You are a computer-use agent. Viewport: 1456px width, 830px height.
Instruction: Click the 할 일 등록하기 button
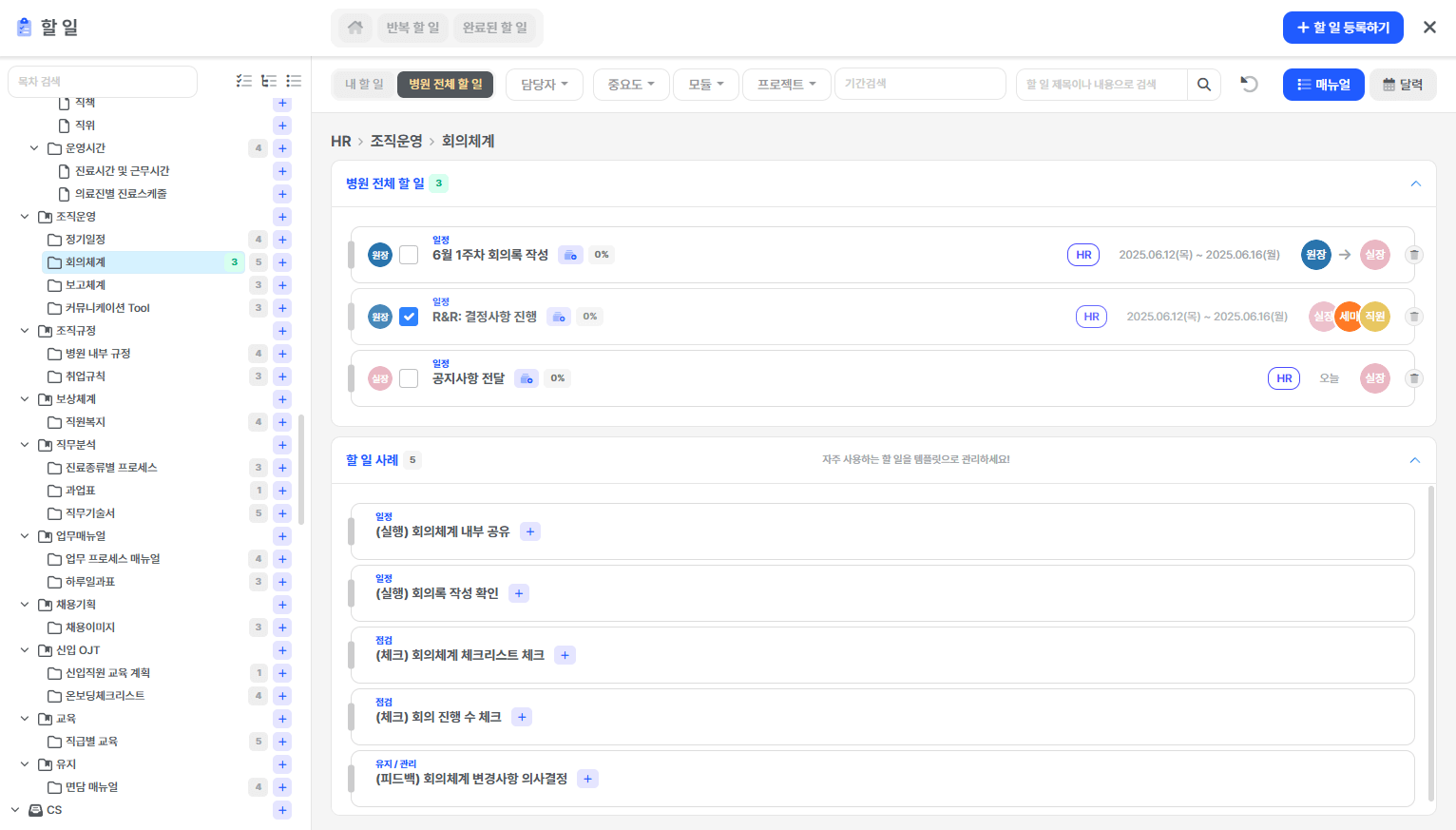(x=1343, y=28)
